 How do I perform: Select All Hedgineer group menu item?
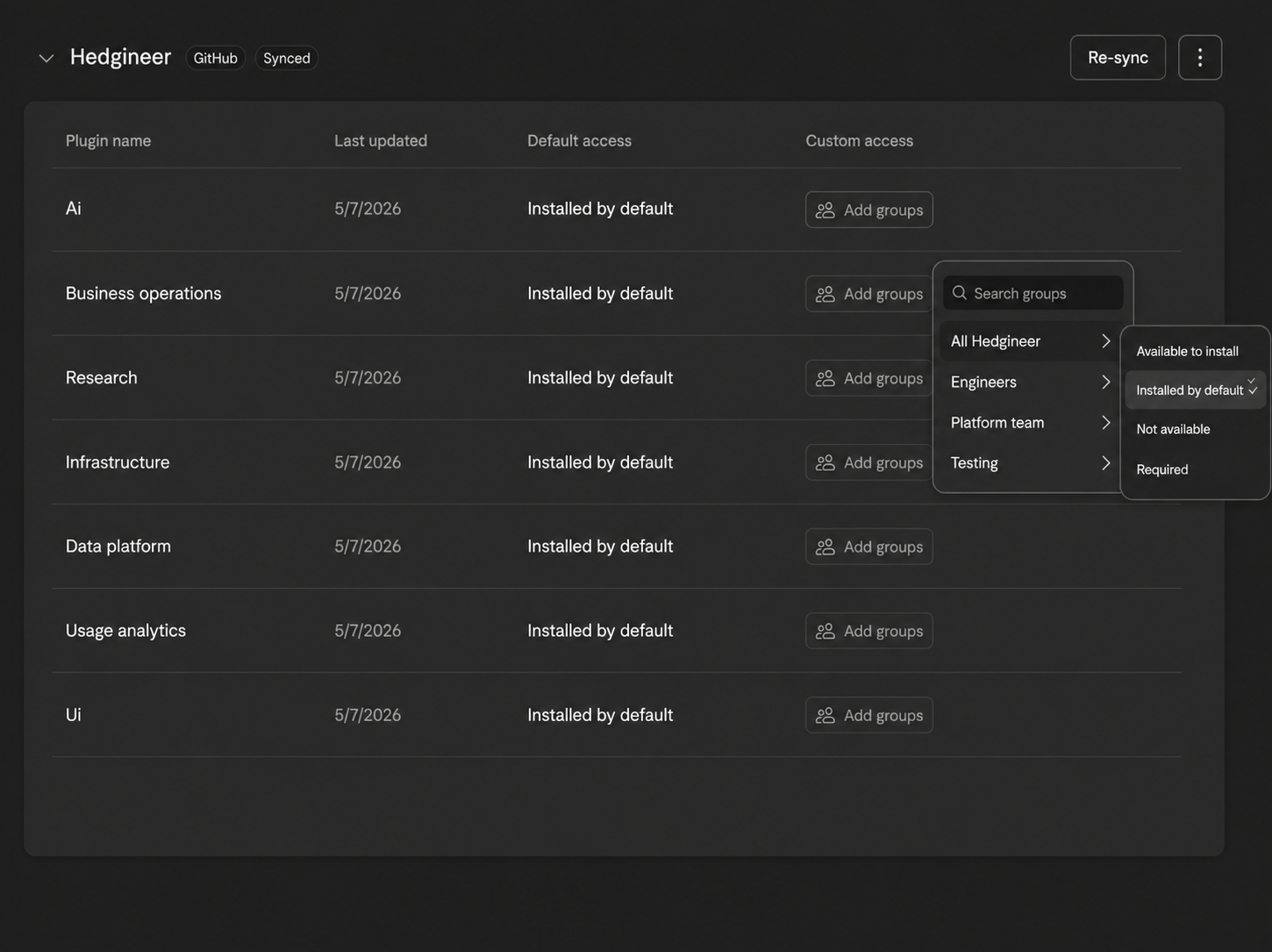click(1030, 341)
